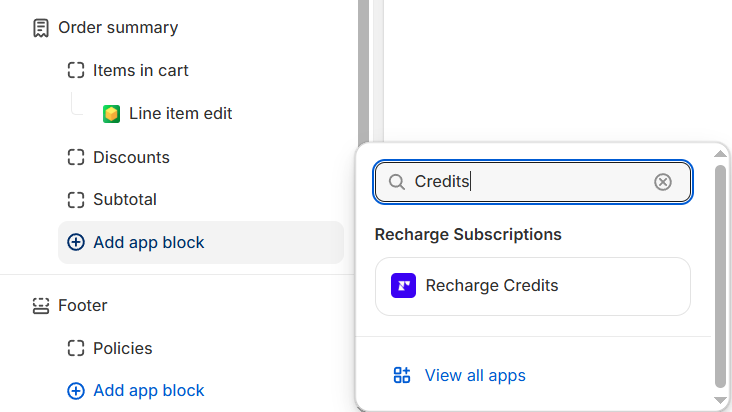Click the popup scrollbar down arrow
732x412 pixels.
click(720, 400)
